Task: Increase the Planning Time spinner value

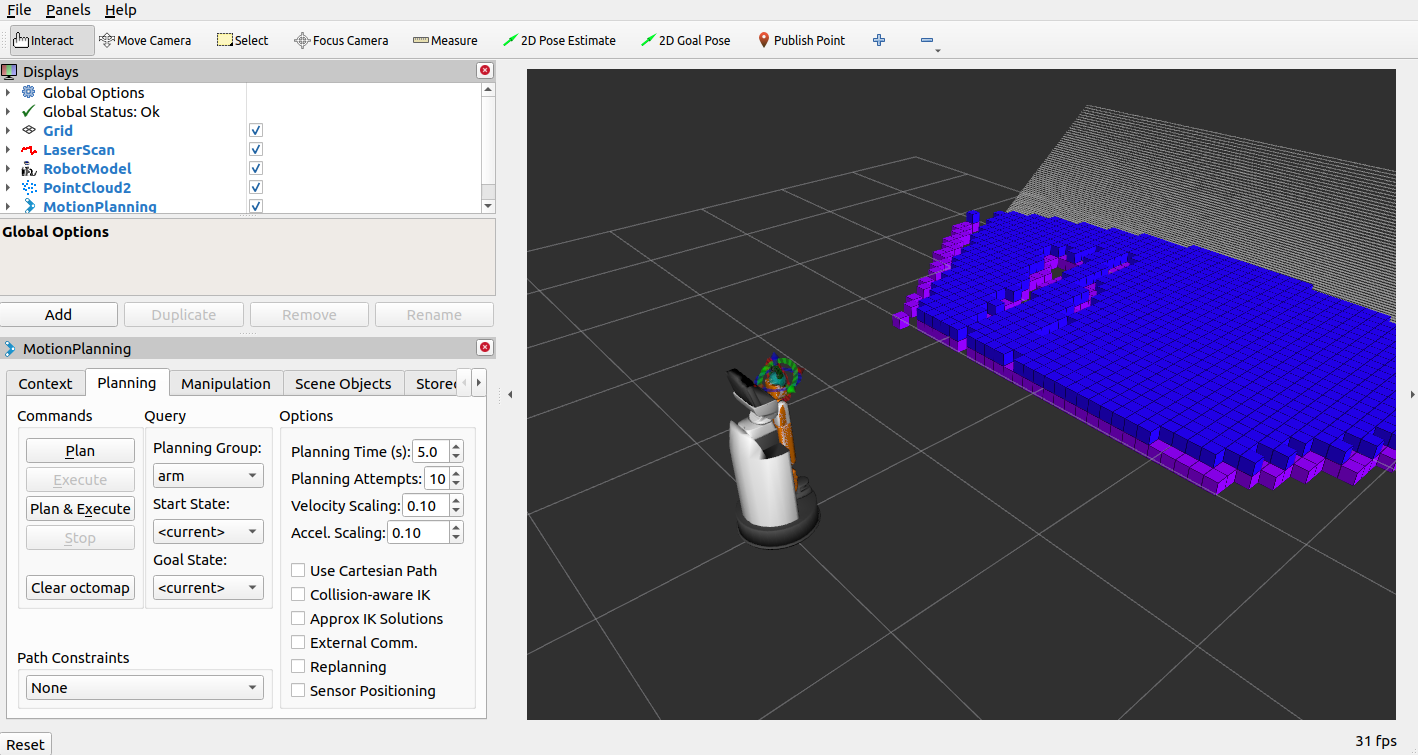Action: [457, 447]
